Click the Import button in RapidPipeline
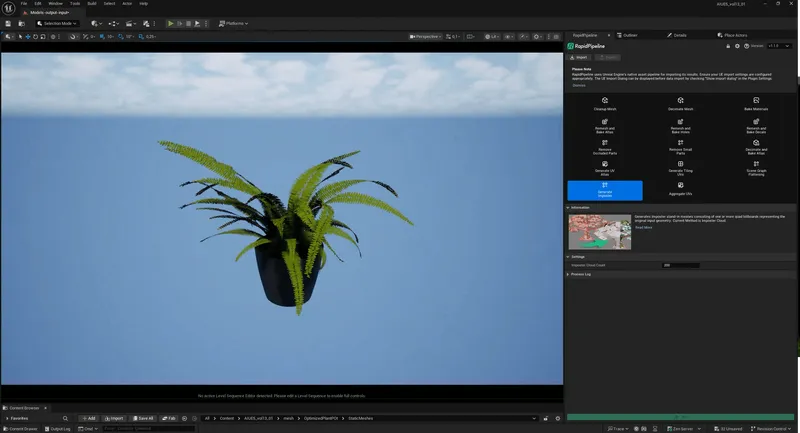This screenshot has width=800, height=433. pyautogui.click(x=581, y=57)
